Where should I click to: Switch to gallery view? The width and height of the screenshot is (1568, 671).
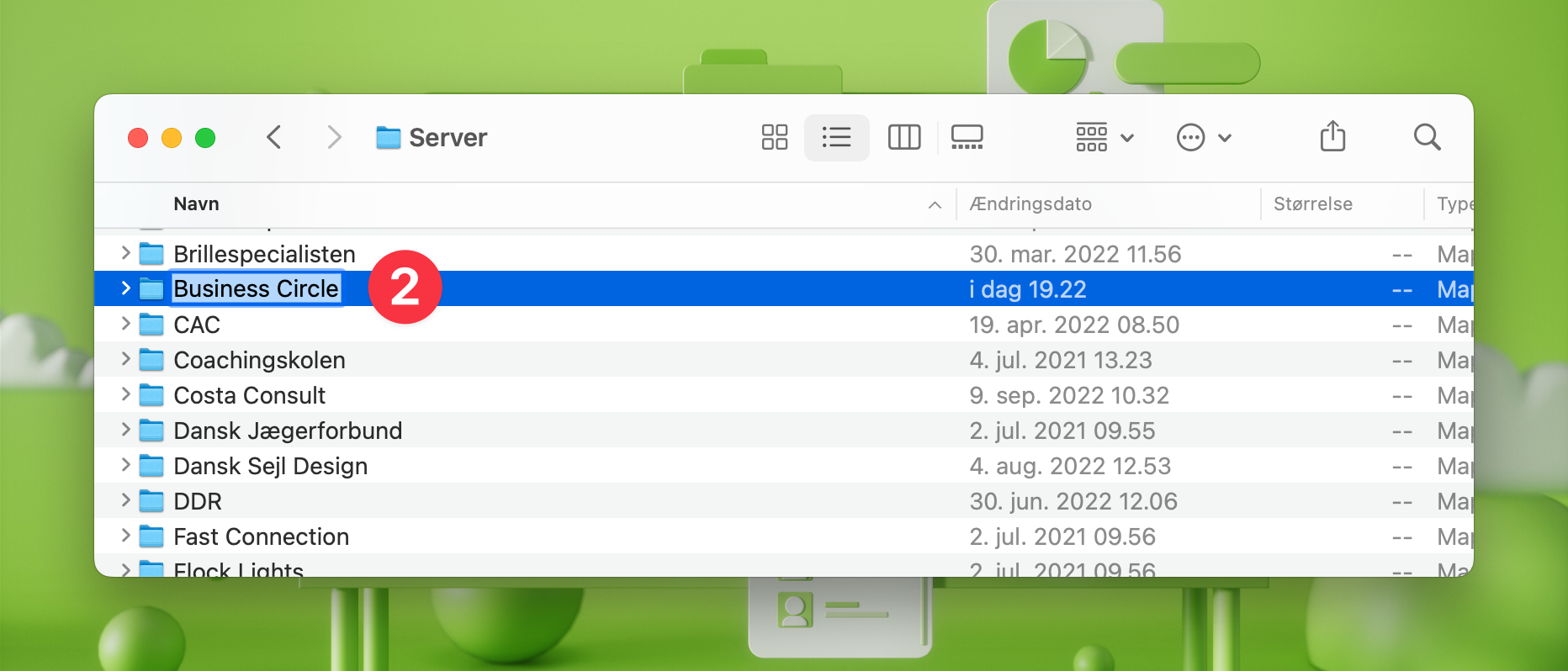(x=967, y=137)
